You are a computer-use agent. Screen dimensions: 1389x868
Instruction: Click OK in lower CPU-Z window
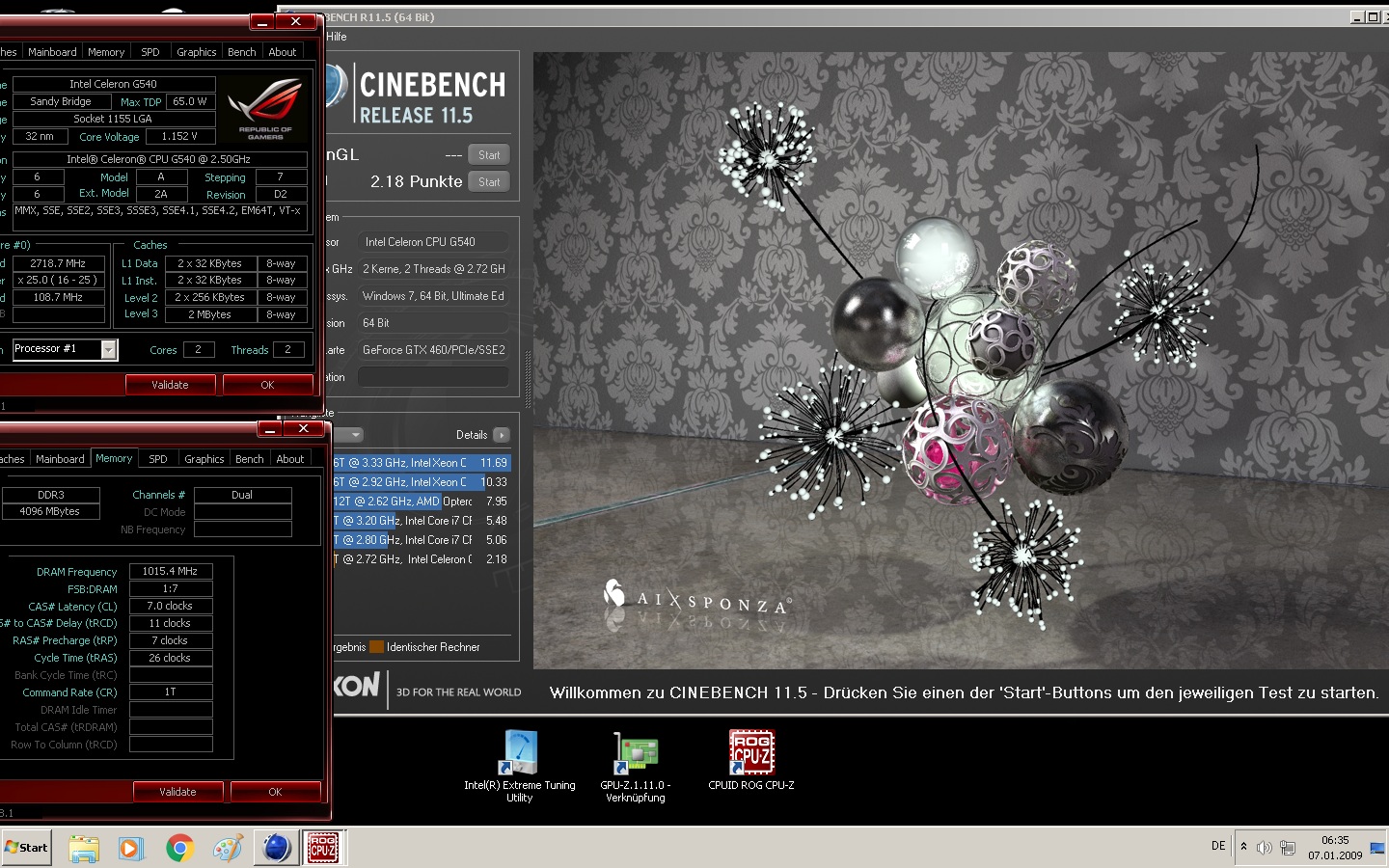coord(275,792)
